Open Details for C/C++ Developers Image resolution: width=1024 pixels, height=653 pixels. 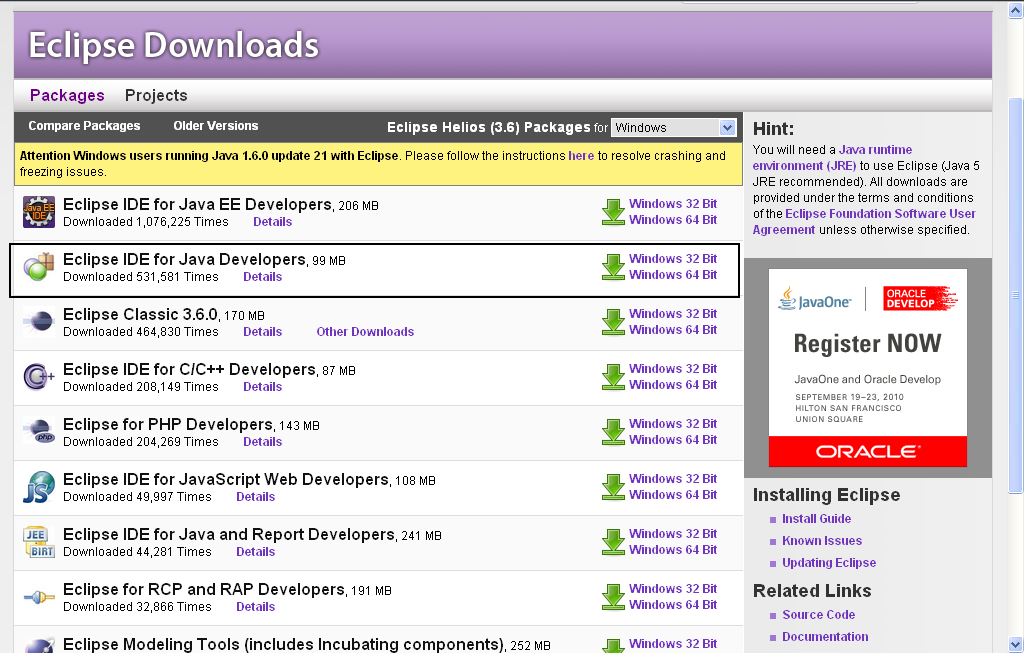263,387
